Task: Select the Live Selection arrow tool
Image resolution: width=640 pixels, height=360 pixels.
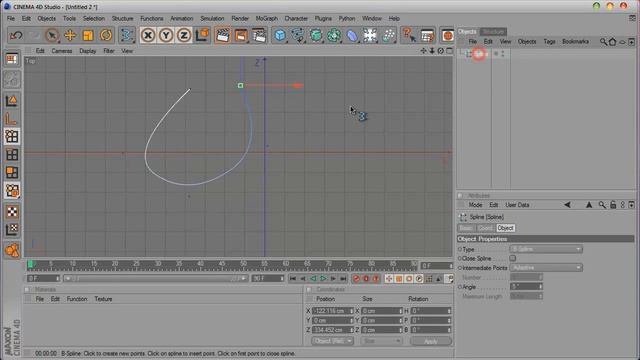Action: [52, 35]
